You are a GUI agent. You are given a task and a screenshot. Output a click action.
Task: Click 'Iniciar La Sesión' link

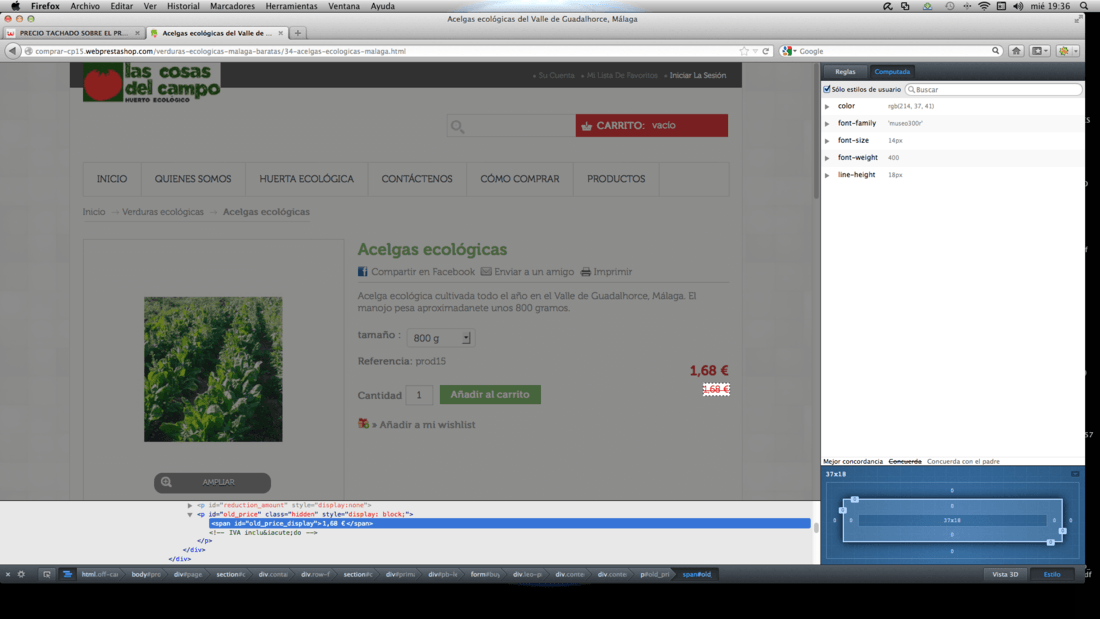click(697, 75)
